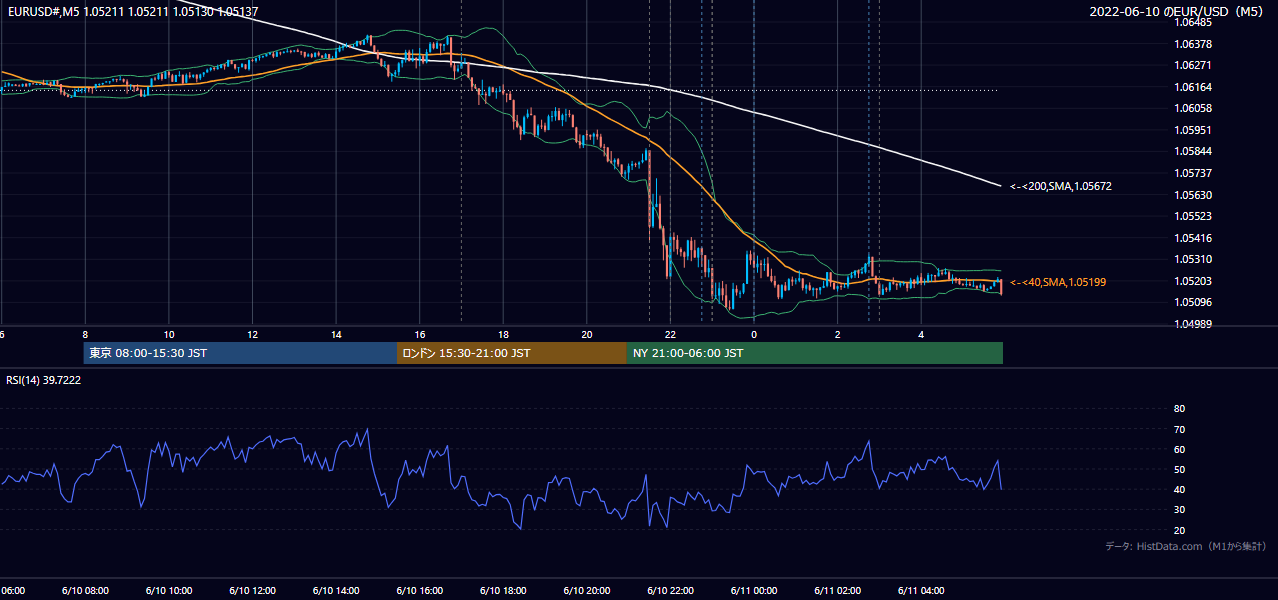This screenshot has width=1278, height=600.
Task: Click RSI scale value 80
Action: pos(1179,409)
